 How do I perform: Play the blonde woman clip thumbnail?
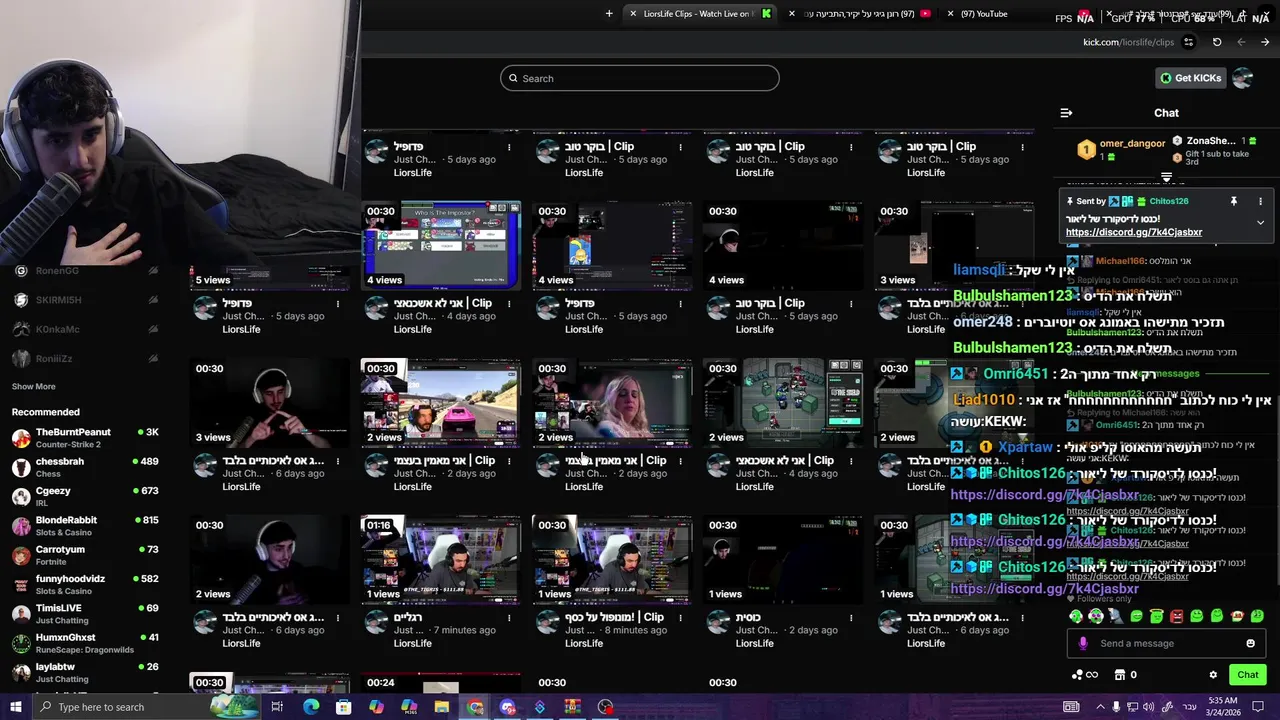click(x=612, y=402)
